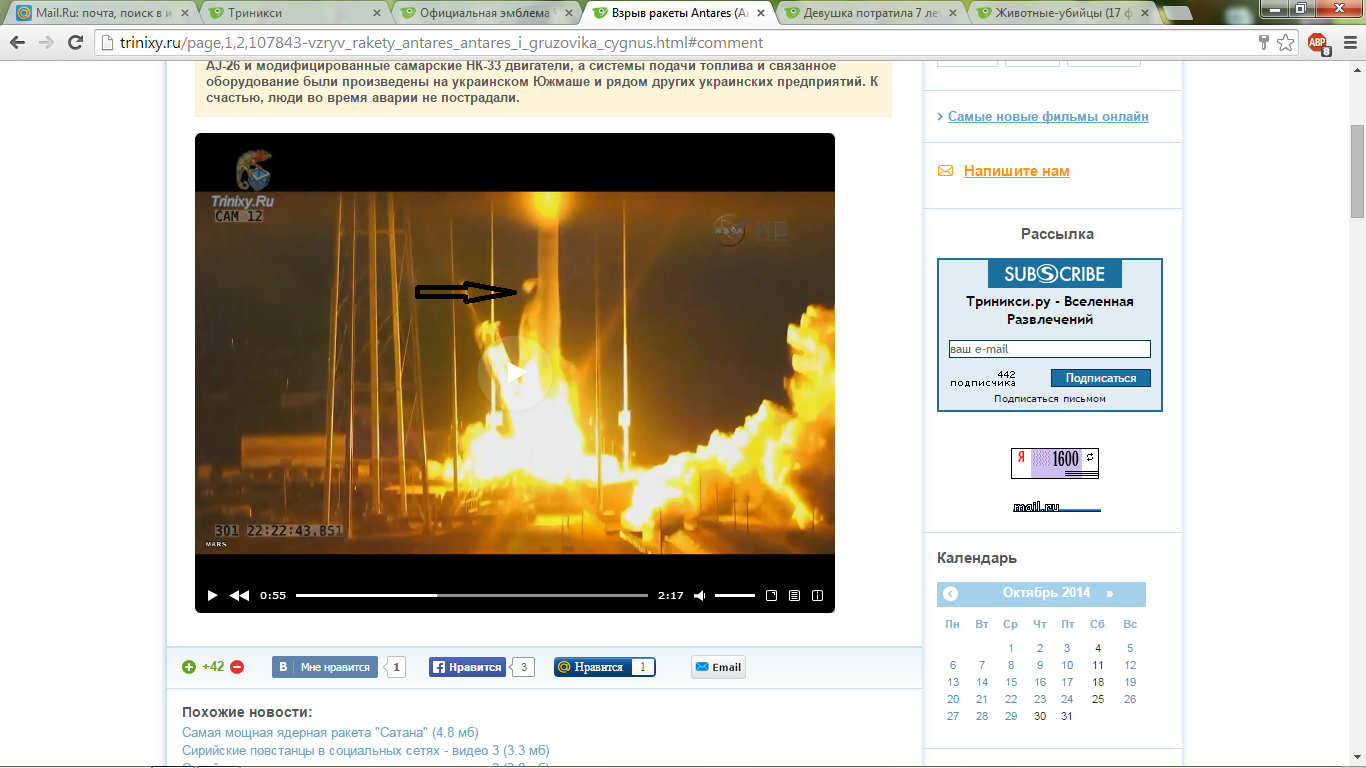Toggle fullscreen mode in the video player

click(771, 595)
